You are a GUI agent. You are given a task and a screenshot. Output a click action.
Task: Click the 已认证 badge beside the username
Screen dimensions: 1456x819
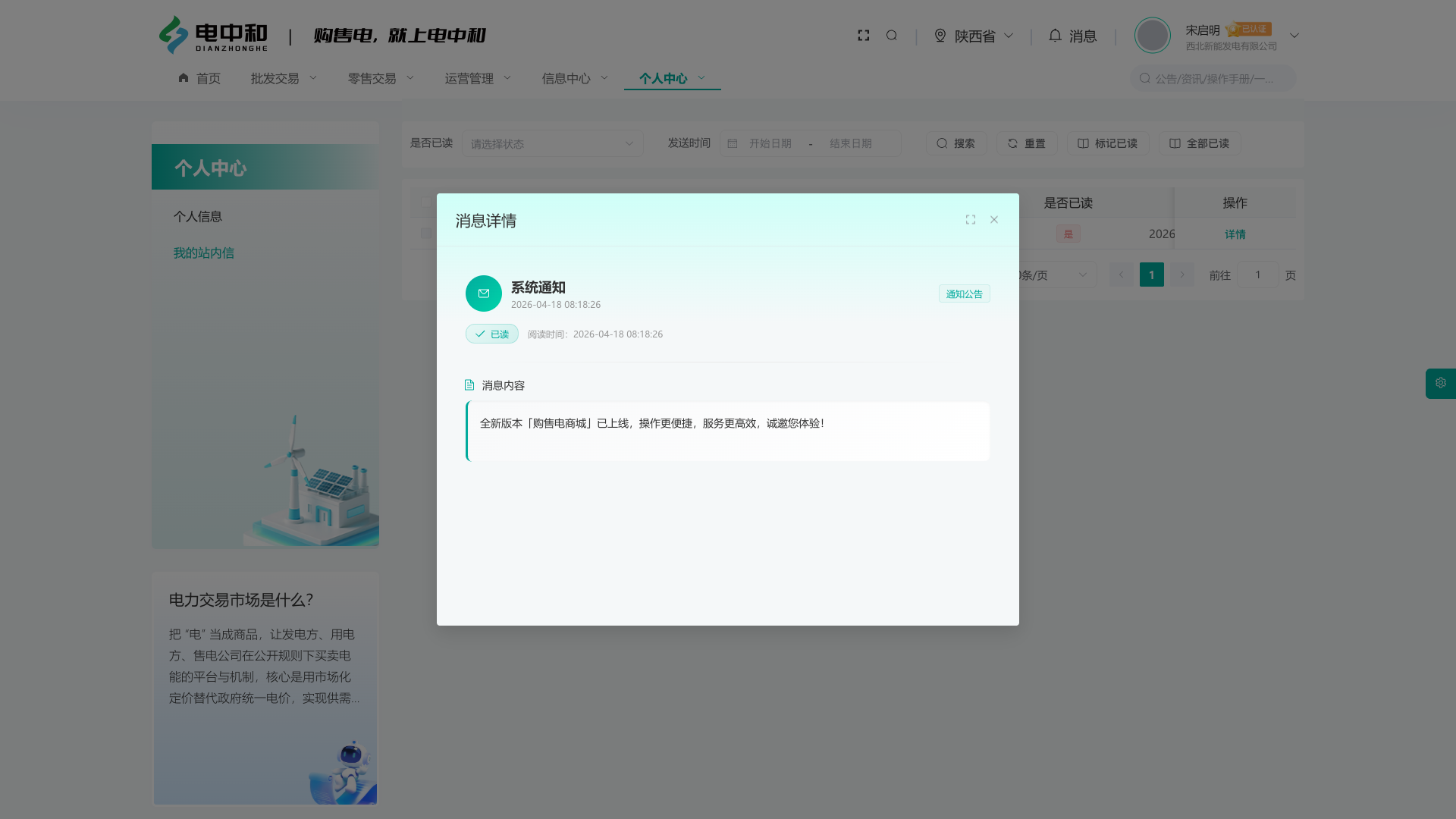(x=1249, y=30)
